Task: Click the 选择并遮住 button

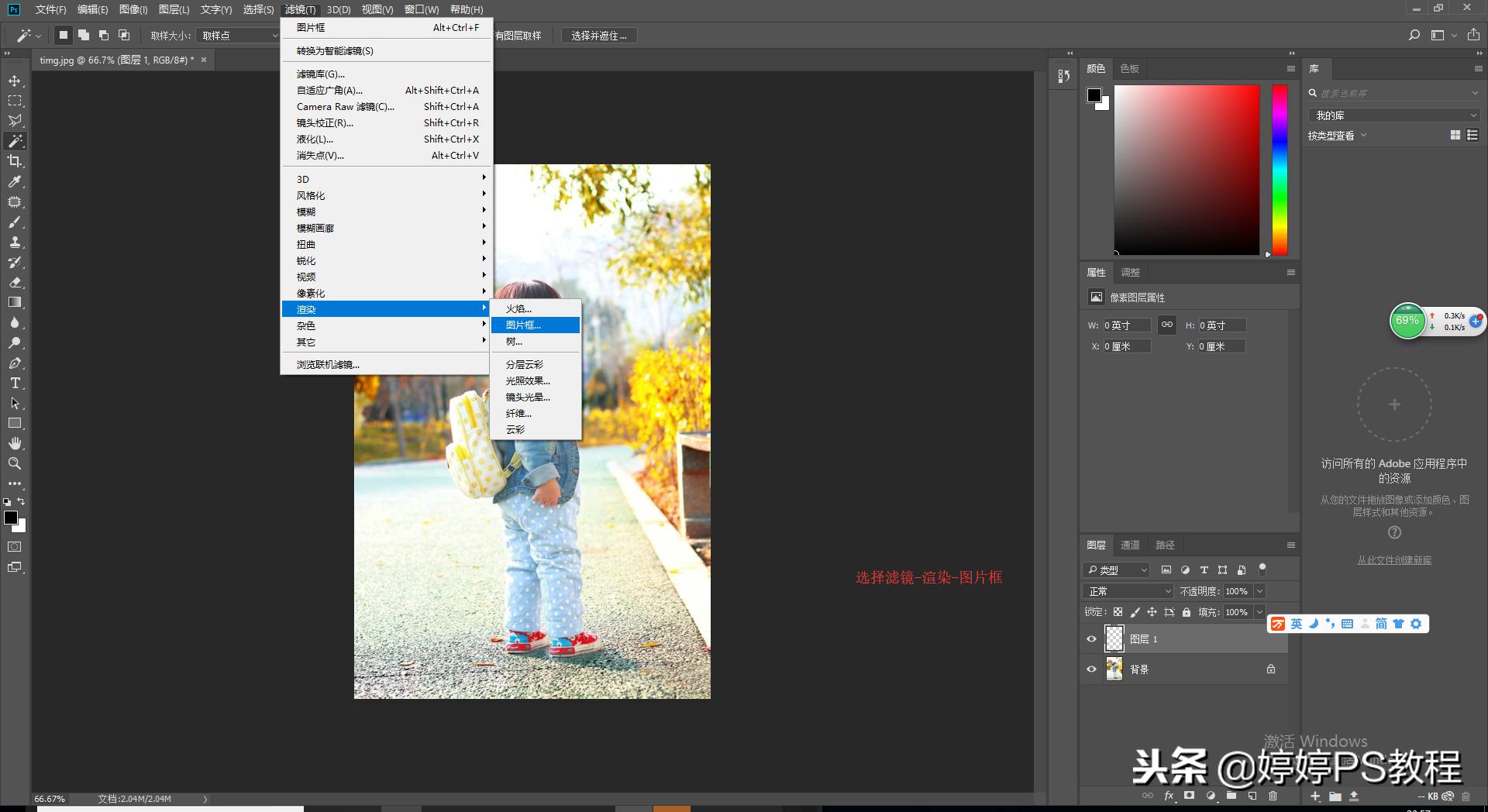Action: pos(598,36)
